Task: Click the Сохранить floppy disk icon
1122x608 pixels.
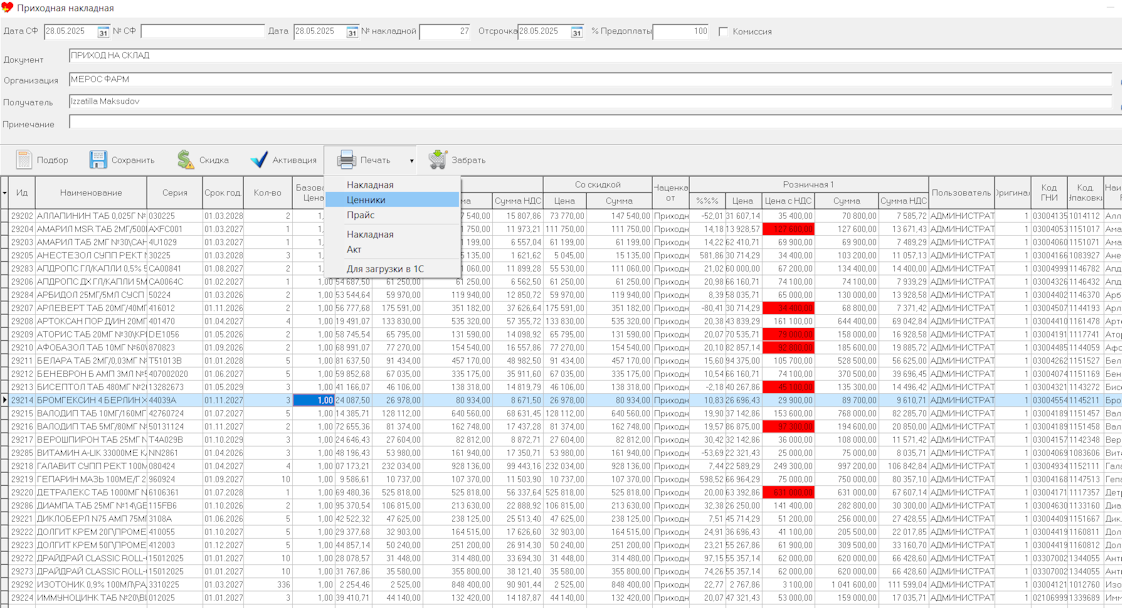Action: (x=98, y=160)
